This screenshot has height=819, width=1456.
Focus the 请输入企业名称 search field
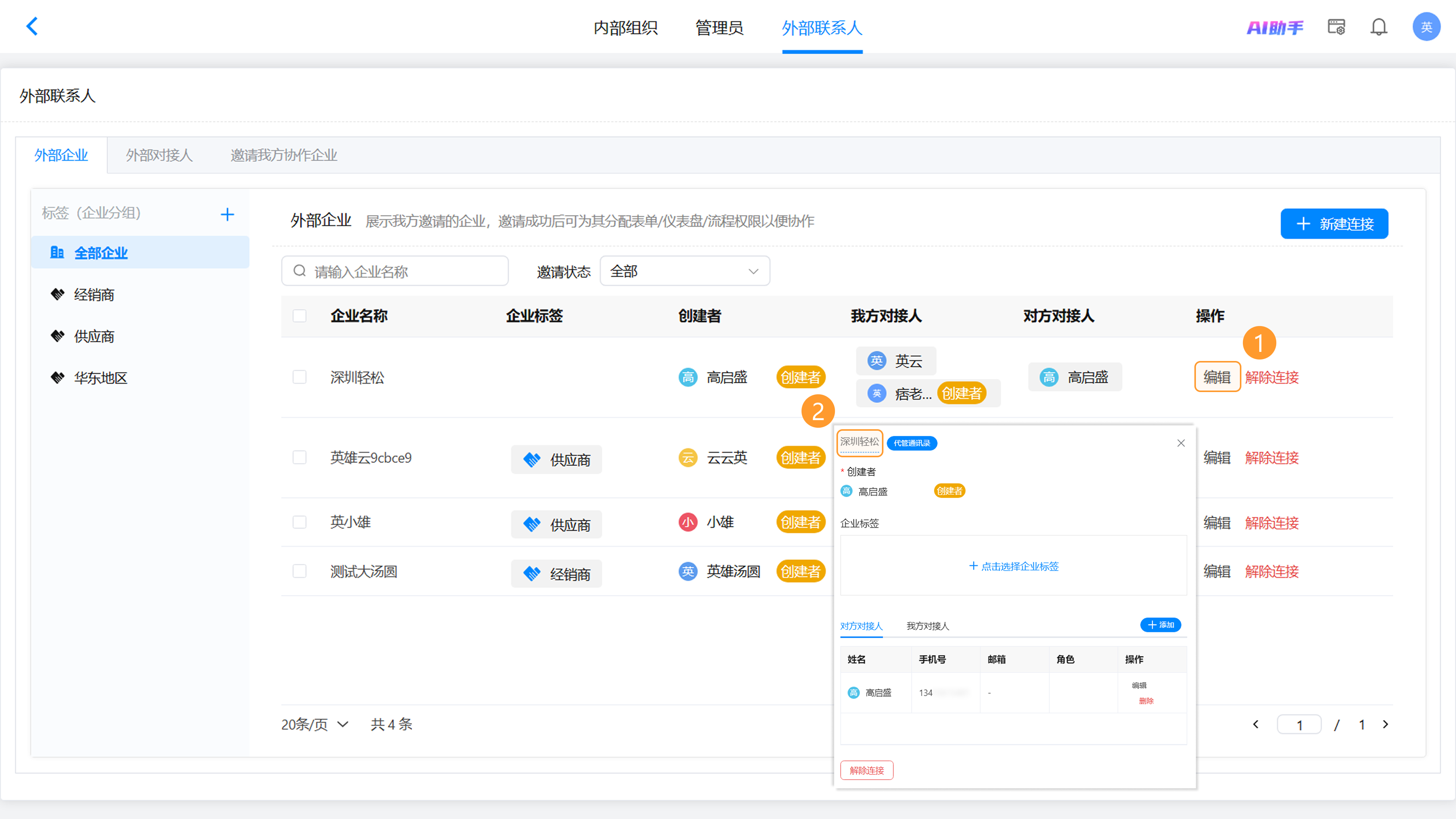click(x=394, y=271)
